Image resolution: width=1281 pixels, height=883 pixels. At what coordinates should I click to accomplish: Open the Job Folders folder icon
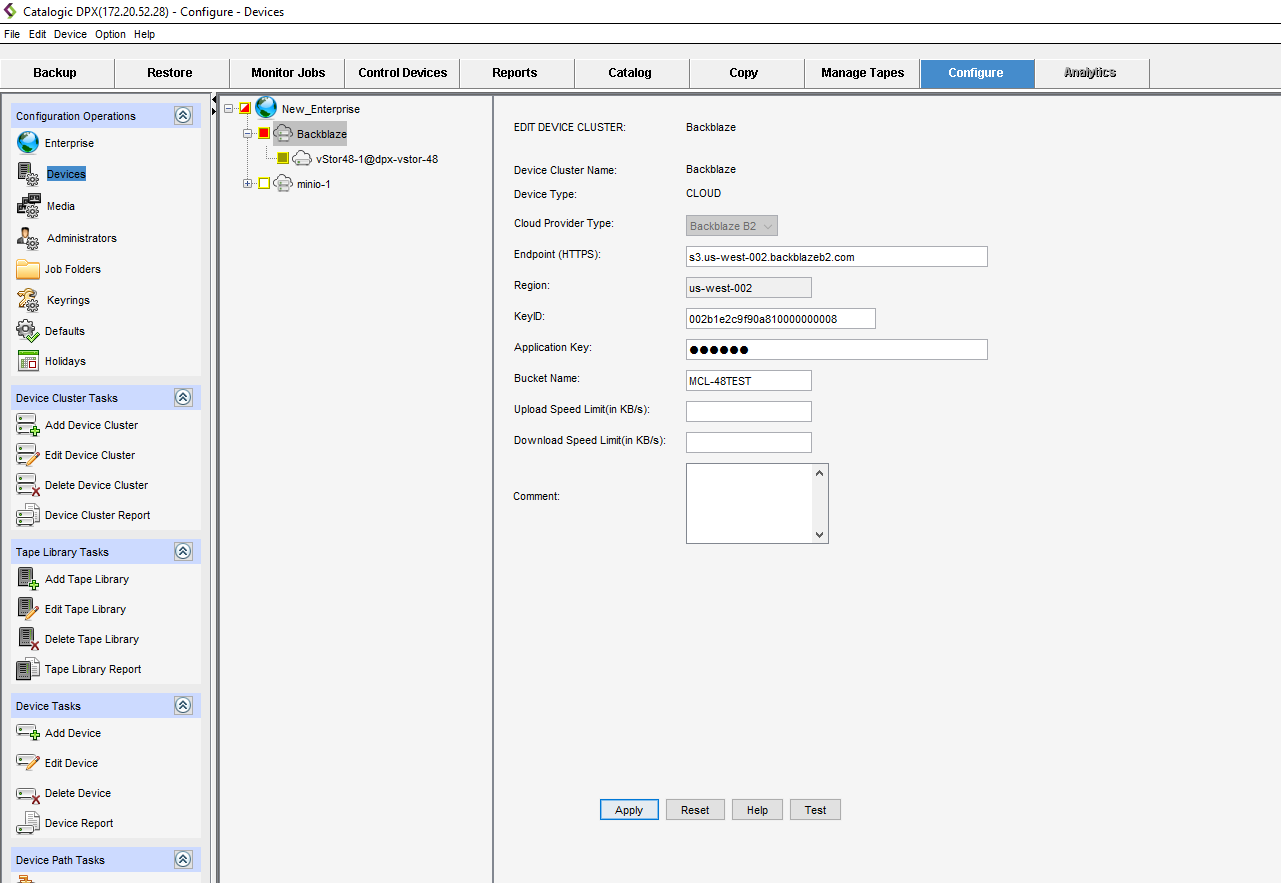(x=28, y=269)
